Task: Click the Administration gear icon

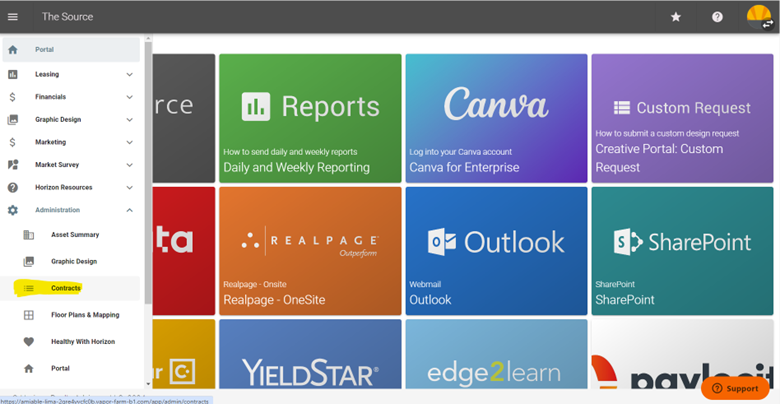Action: pos(13,210)
